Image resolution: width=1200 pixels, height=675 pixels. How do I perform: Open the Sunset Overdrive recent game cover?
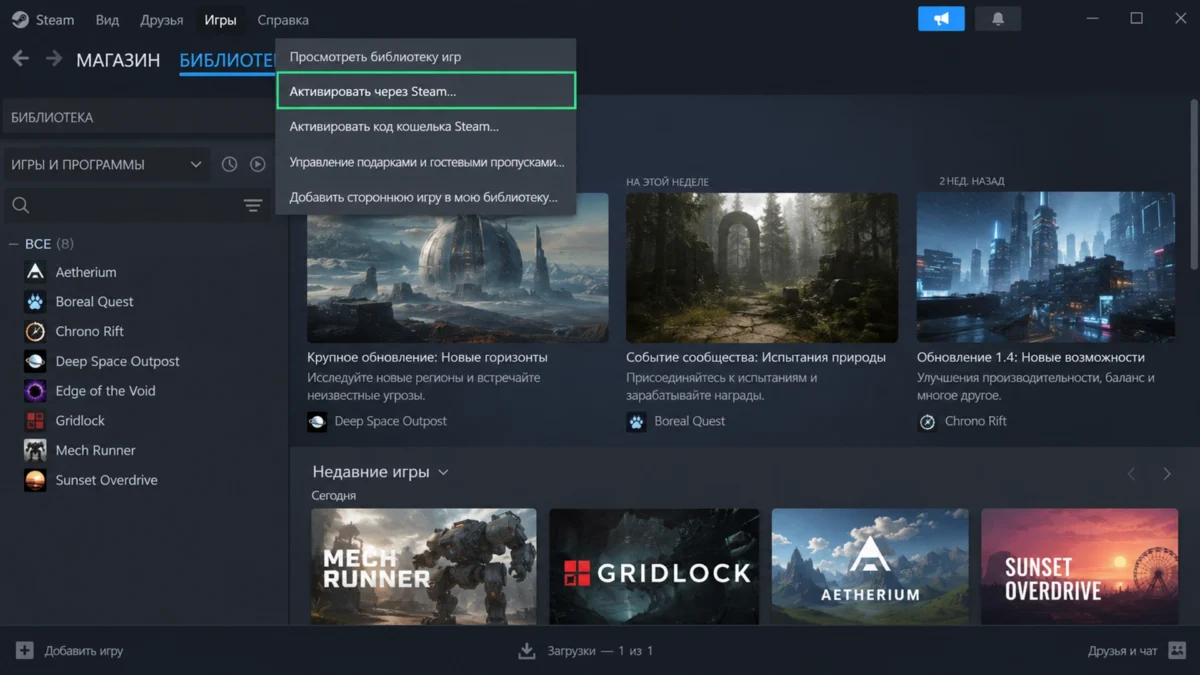(1079, 566)
